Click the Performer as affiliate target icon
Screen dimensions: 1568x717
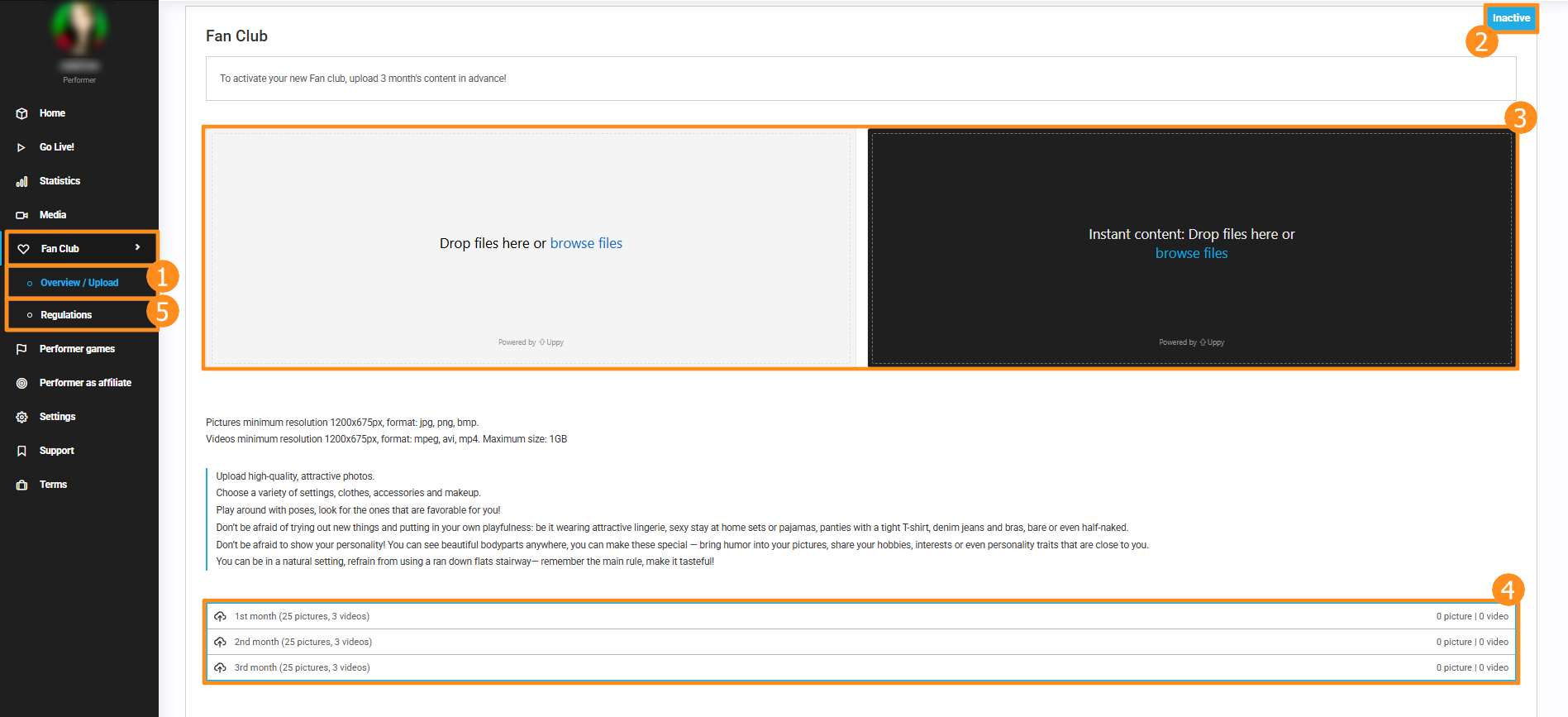point(22,383)
